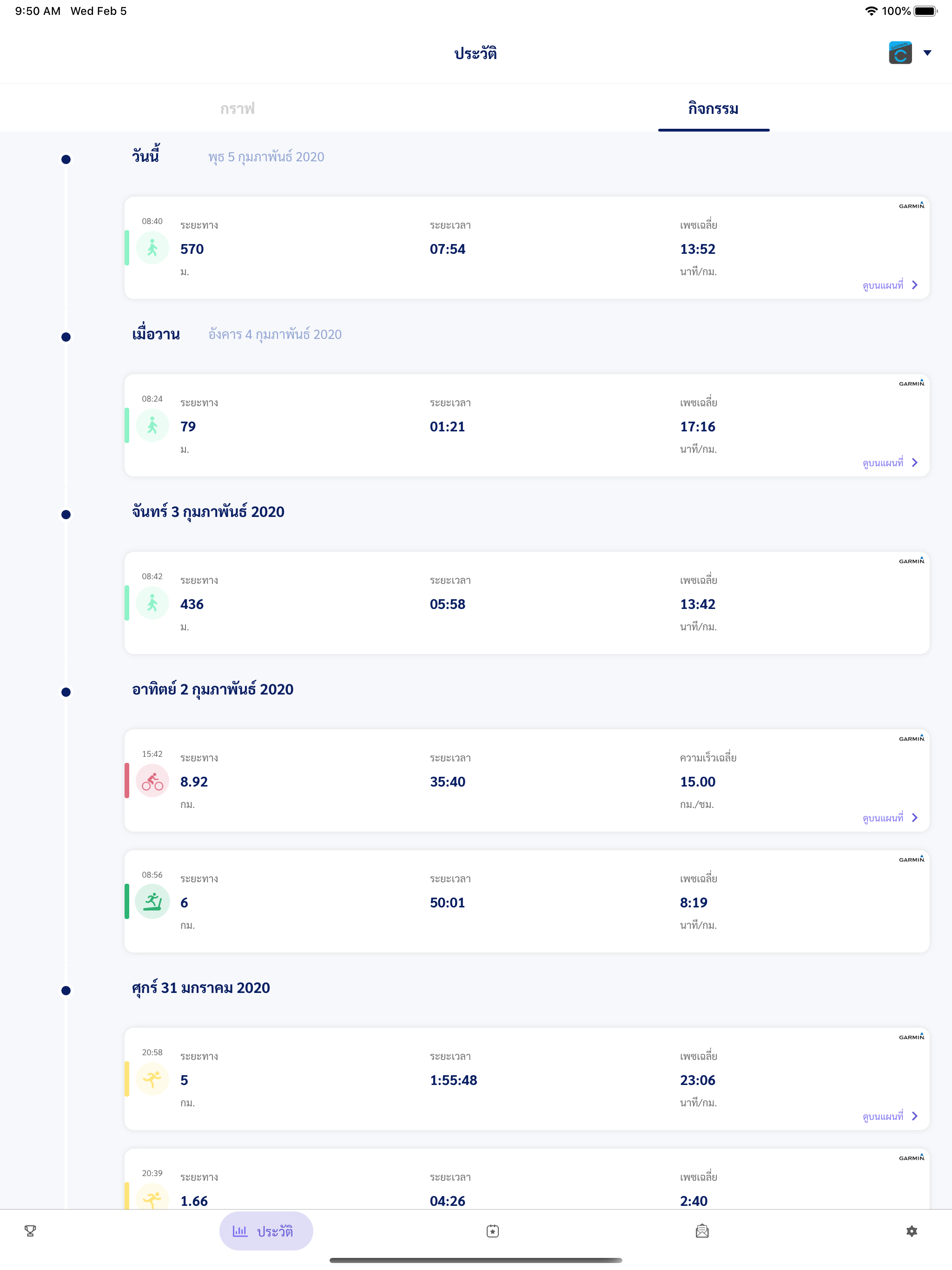Click the chevron on the cycling card map link

pos(915,818)
